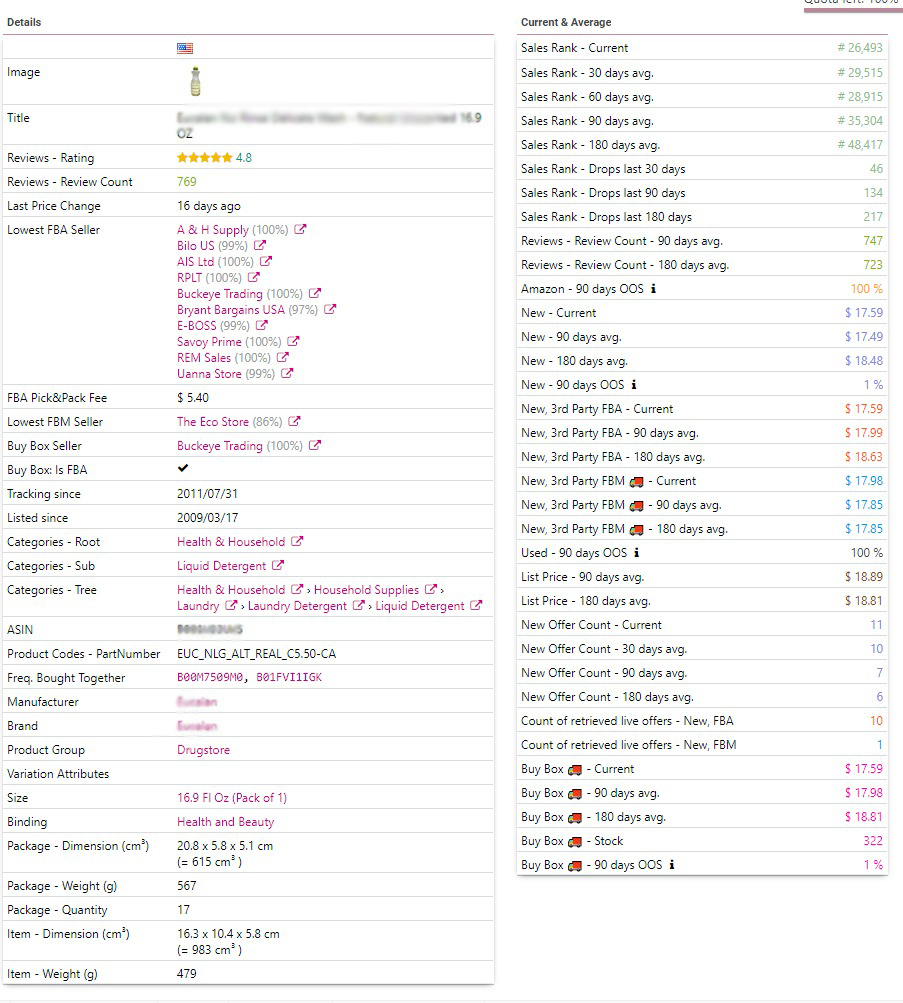903x1003 pixels.
Task: Open B00M7509M0 frequently bought together link
Action: (x=210, y=677)
